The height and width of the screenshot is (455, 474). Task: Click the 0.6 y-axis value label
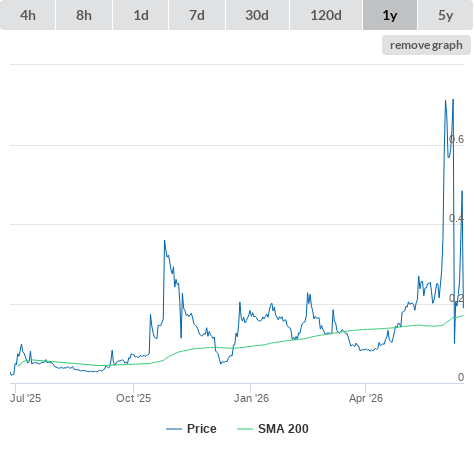456,139
